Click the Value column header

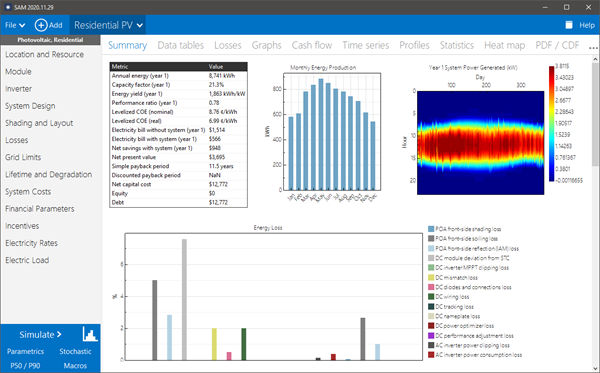(227, 67)
